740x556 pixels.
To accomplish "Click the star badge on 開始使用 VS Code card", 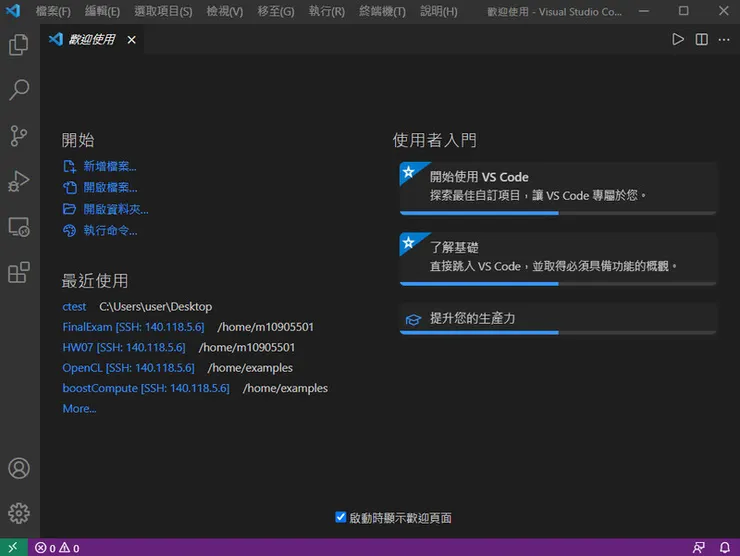I will [x=409, y=172].
